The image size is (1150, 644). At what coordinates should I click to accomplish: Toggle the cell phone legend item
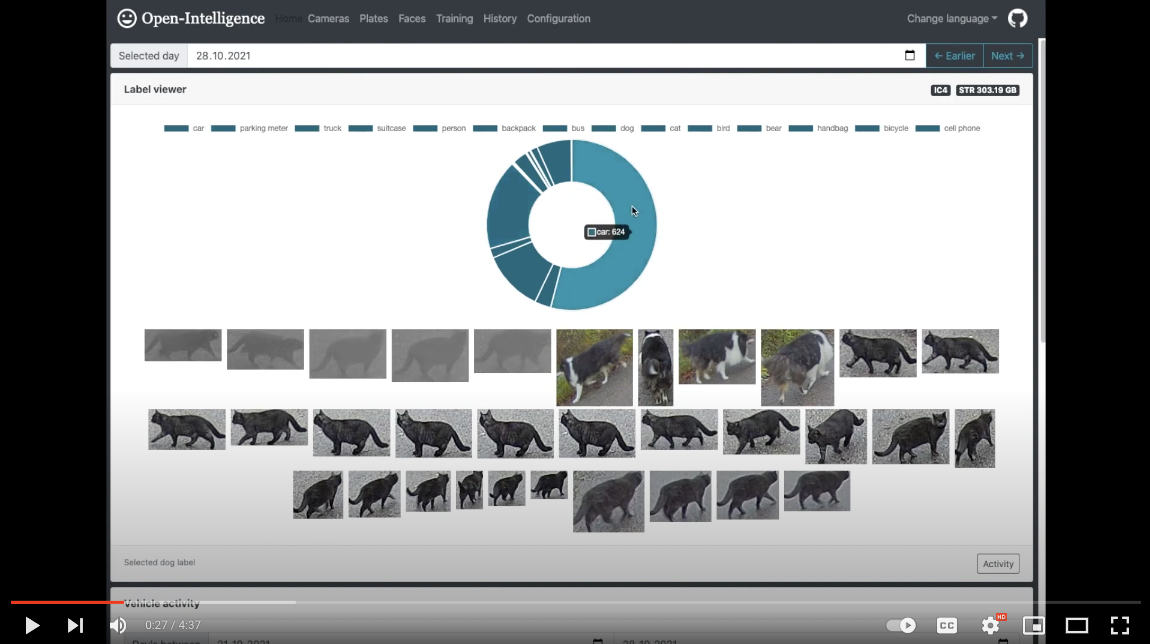tap(948, 128)
